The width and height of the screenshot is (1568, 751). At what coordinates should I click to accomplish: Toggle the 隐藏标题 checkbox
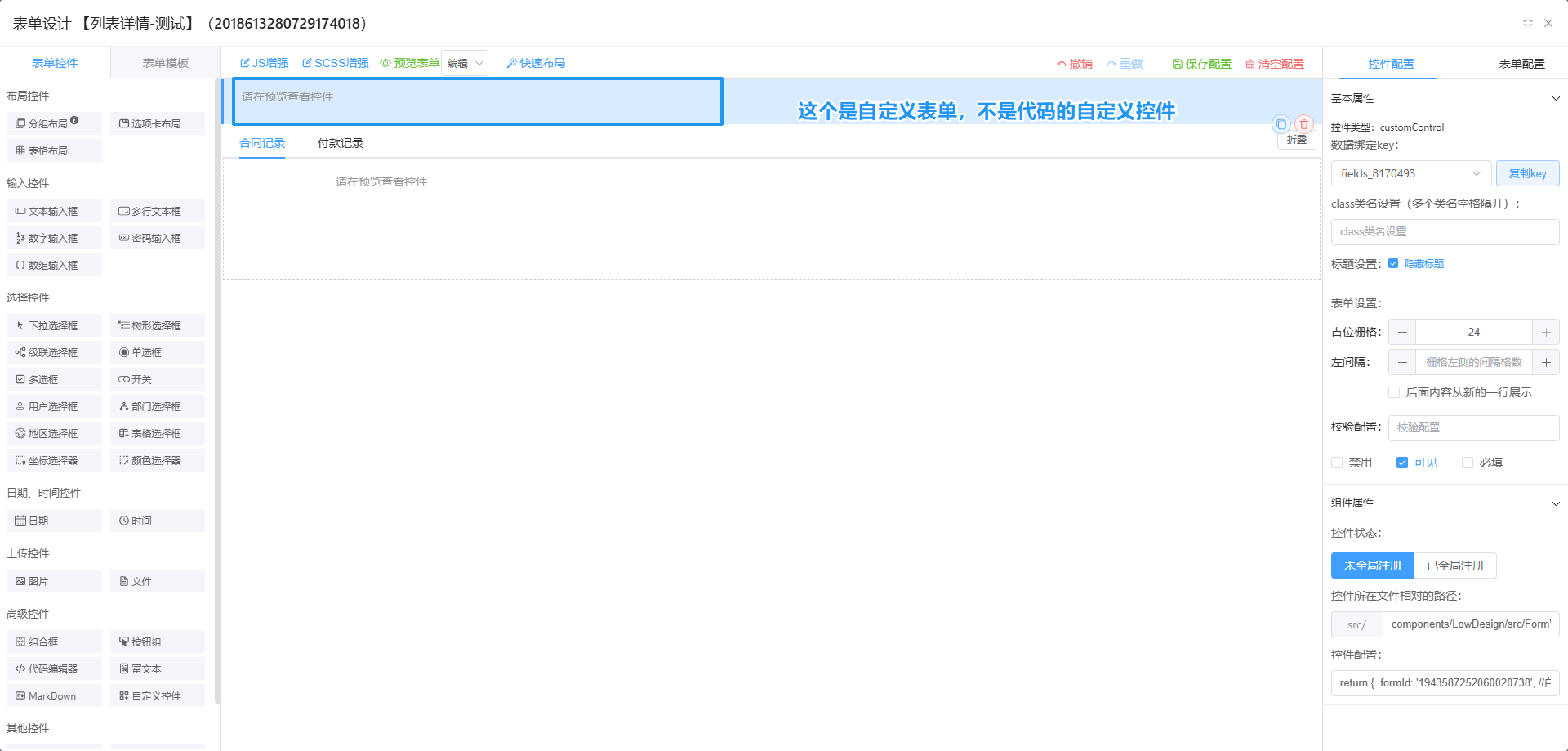[1393, 263]
